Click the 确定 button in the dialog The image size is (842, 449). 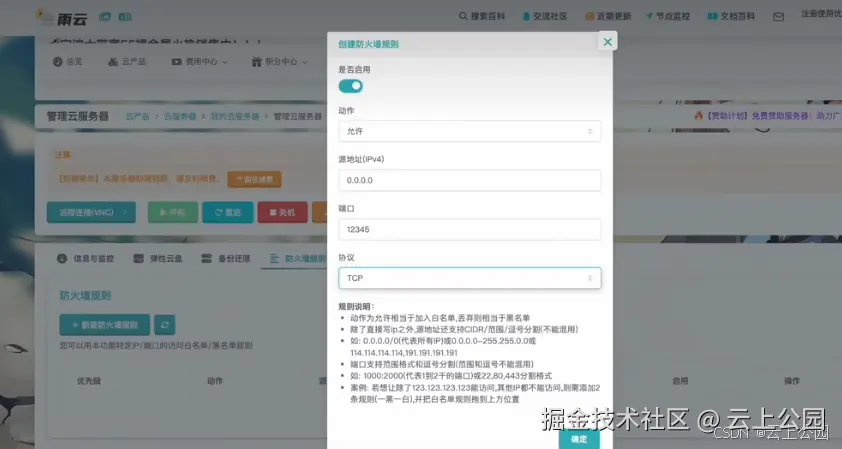tap(579, 439)
